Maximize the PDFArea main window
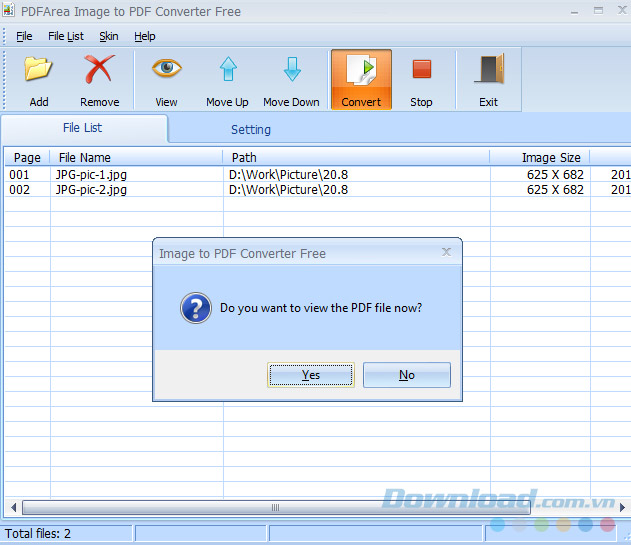 tap(598, 11)
